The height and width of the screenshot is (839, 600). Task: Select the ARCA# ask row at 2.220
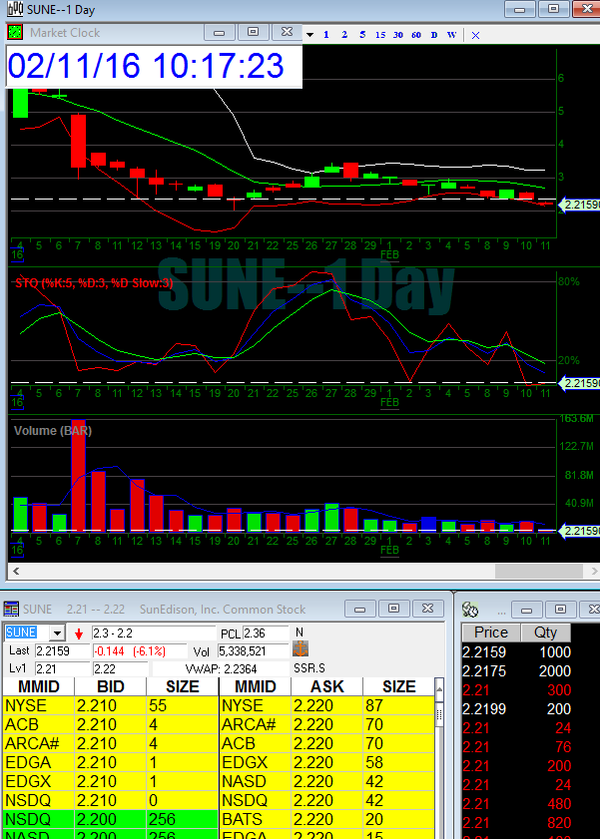[x=327, y=724]
